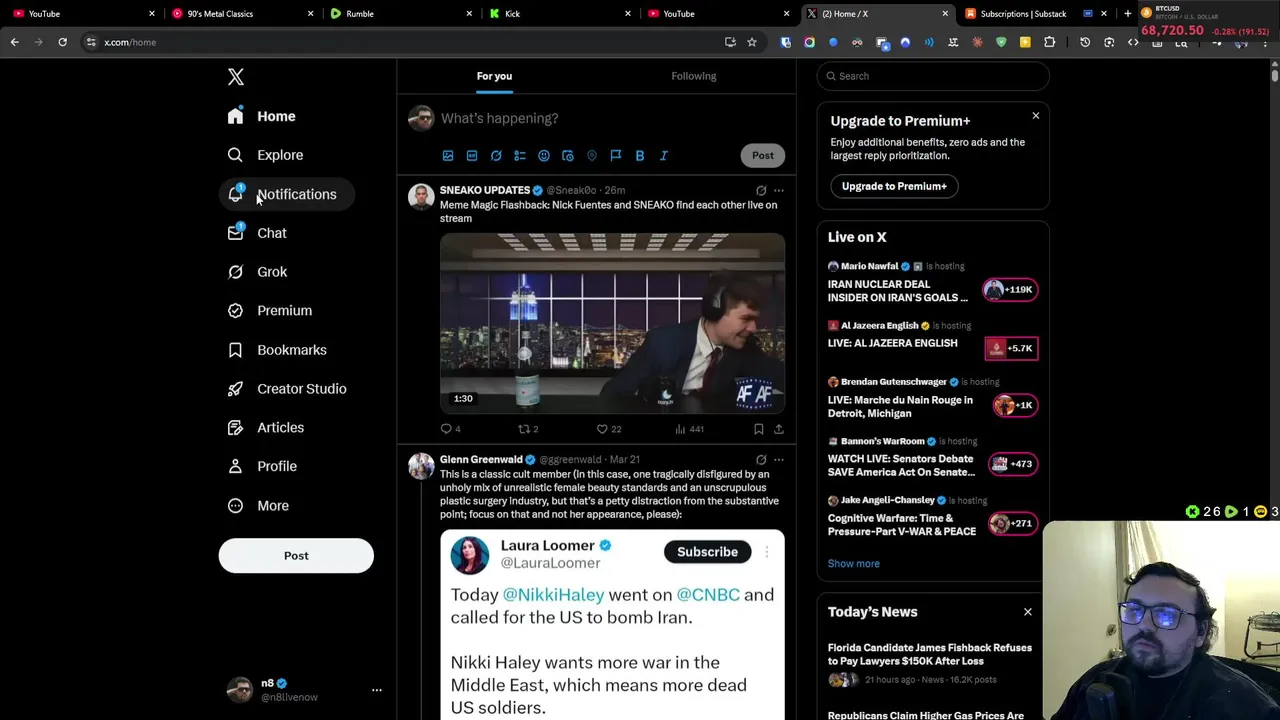Open account menu dots next to n8
Screen dimensions: 1280x720
pos(377,690)
